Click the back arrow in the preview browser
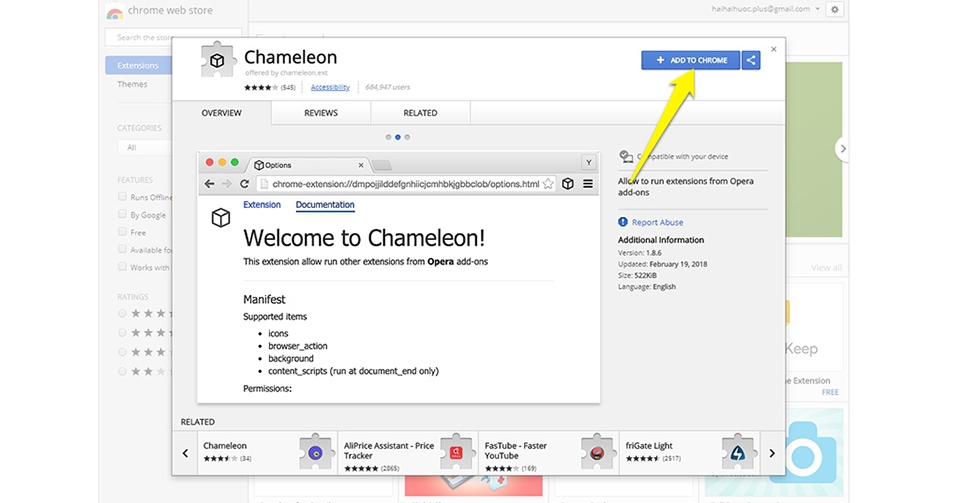Image resolution: width=960 pixels, height=503 pixels. (209, 184)
